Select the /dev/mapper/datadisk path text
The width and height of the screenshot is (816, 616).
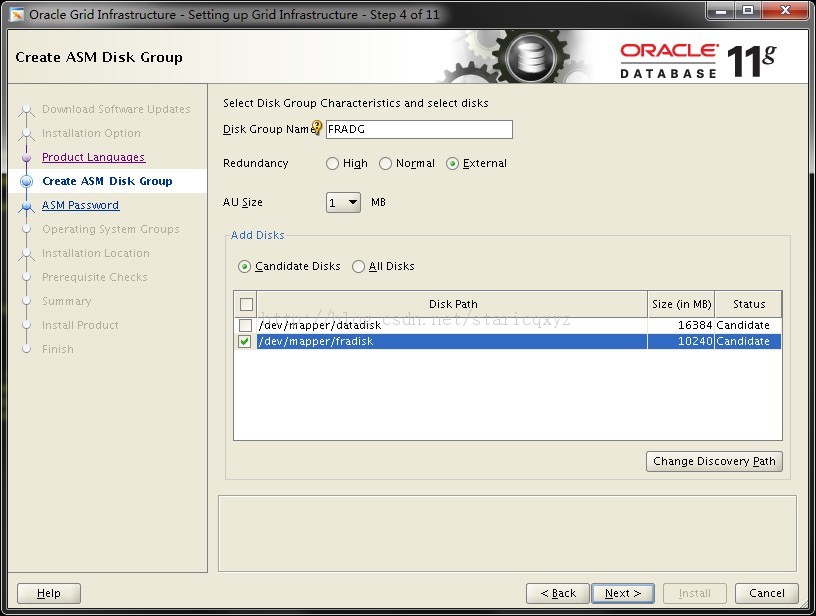coord(320,325)
